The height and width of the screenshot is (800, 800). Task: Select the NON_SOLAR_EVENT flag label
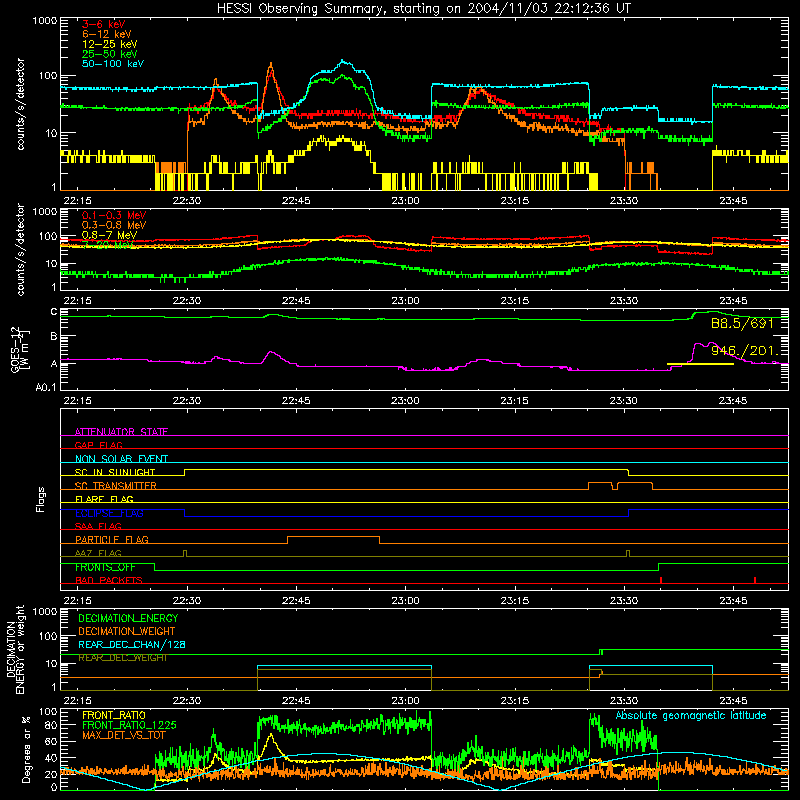(x=121, y=459)
